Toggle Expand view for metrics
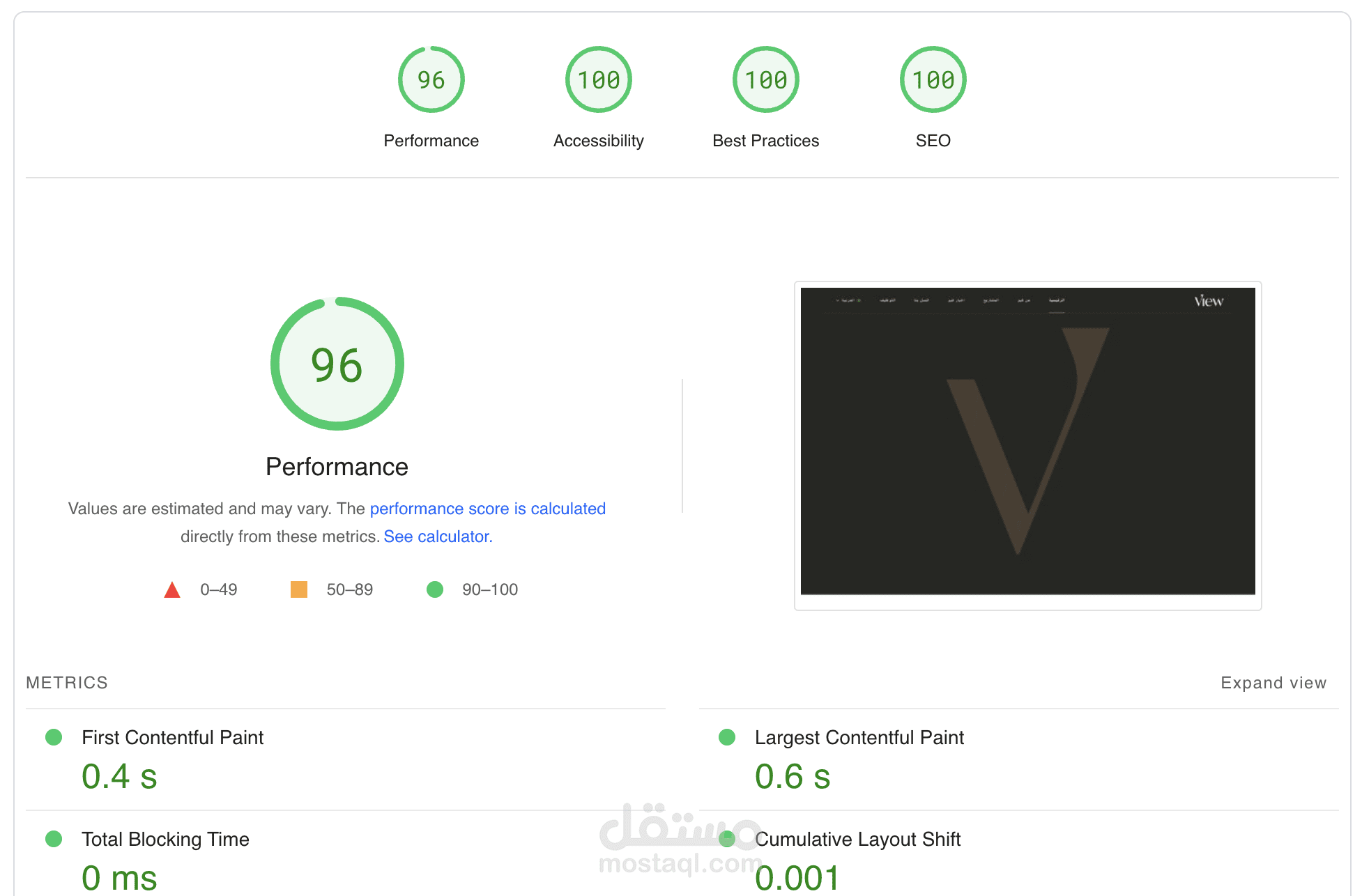Screen dimensions: 1362x896 click(1273, 683)
